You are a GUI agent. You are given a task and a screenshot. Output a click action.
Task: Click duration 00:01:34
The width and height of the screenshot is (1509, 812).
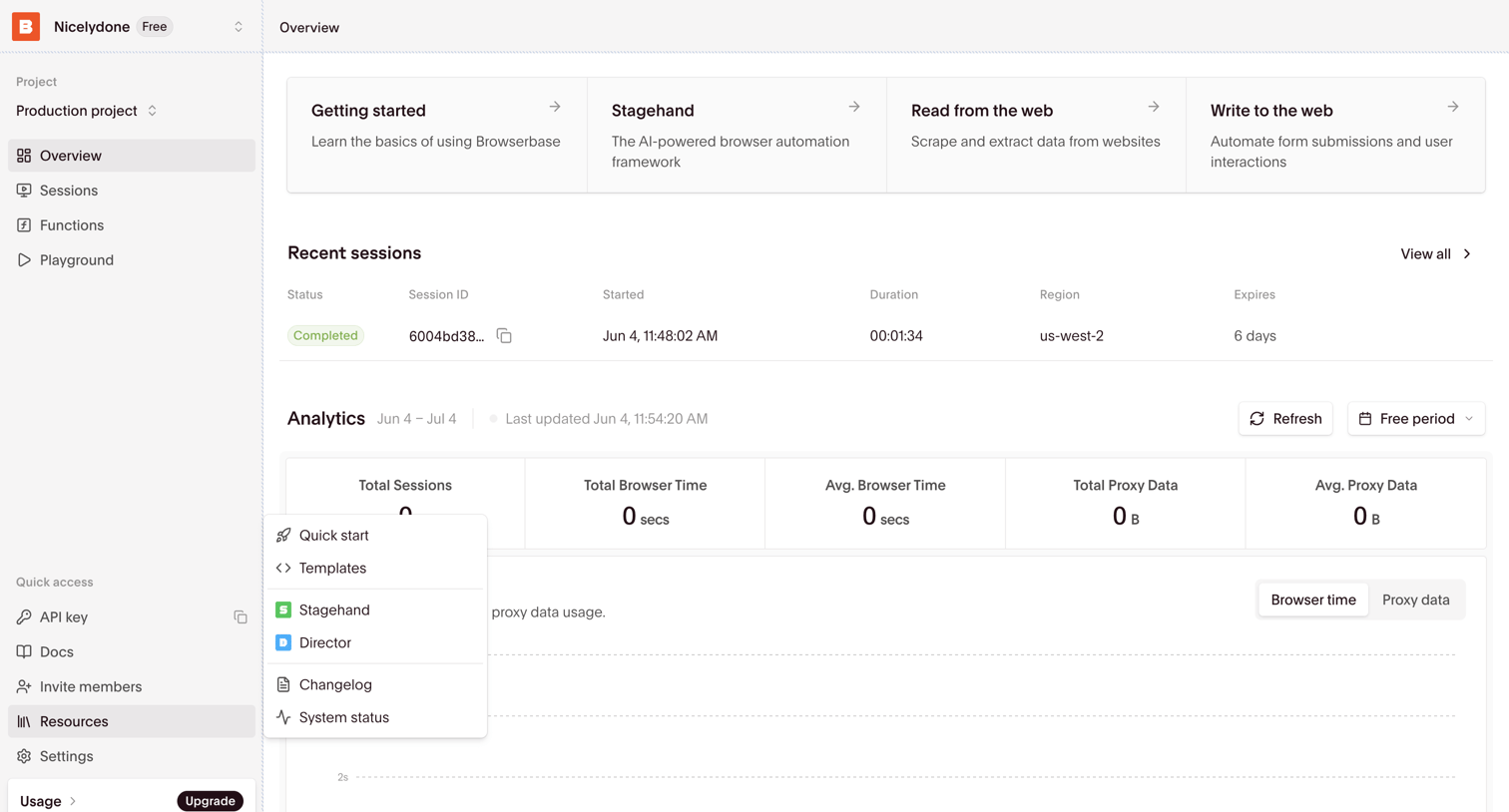[896, 336]
